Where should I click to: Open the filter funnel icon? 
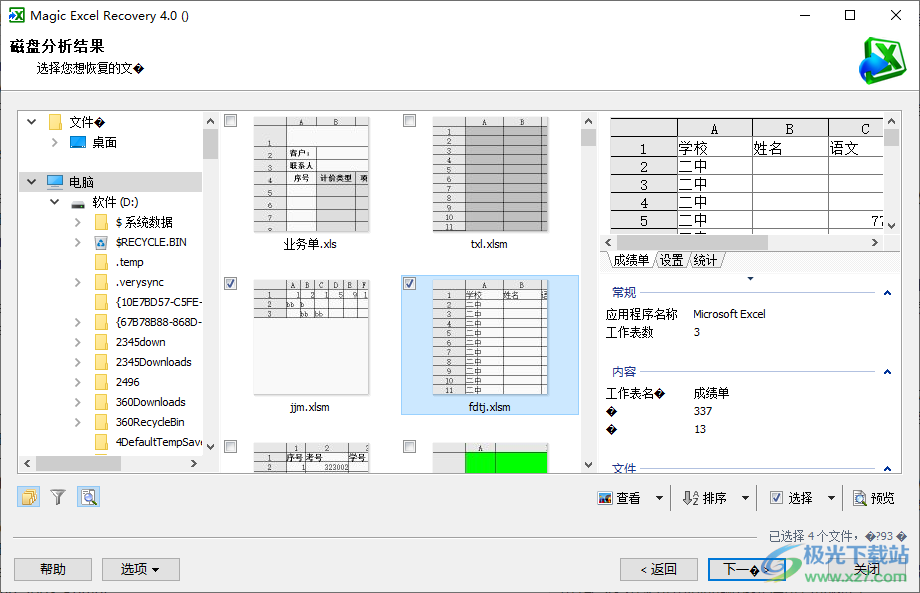click(x=57, y=496)
